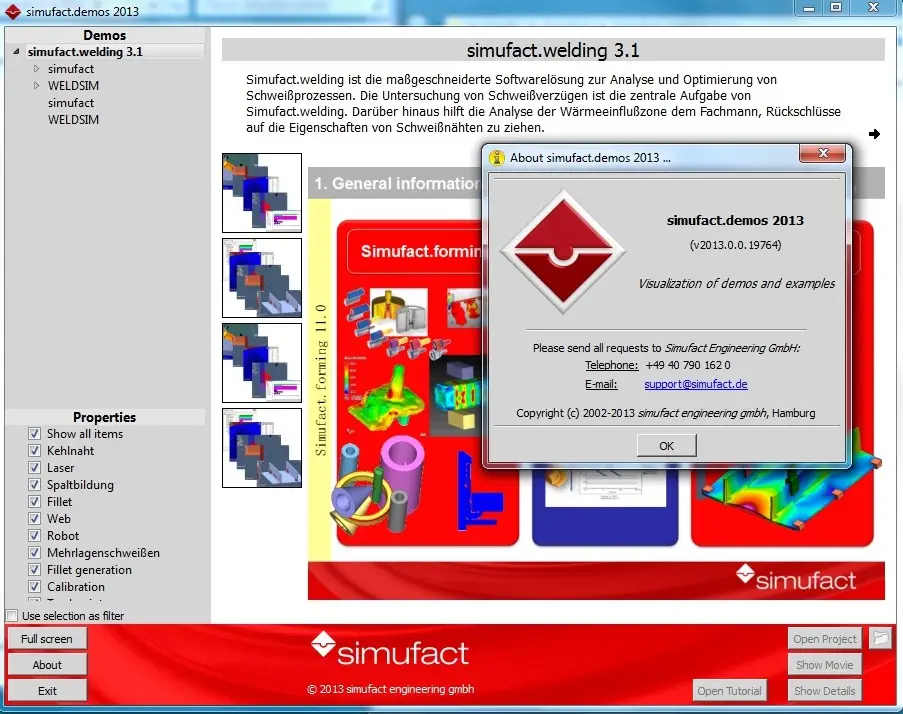Click the Show Details button
This screenshot has height=714, width=903.
click(825, 690)
